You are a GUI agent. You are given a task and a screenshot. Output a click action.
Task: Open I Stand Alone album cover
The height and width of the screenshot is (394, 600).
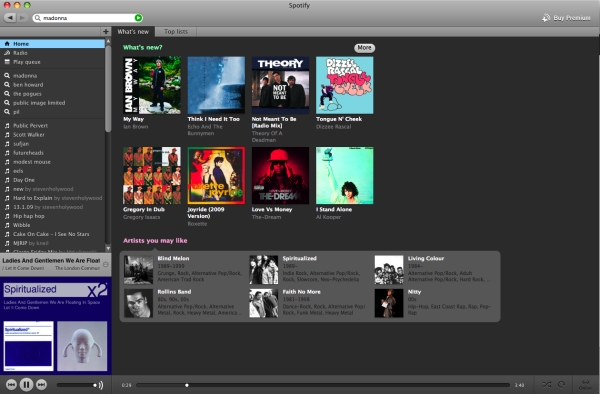pos(345,176)
